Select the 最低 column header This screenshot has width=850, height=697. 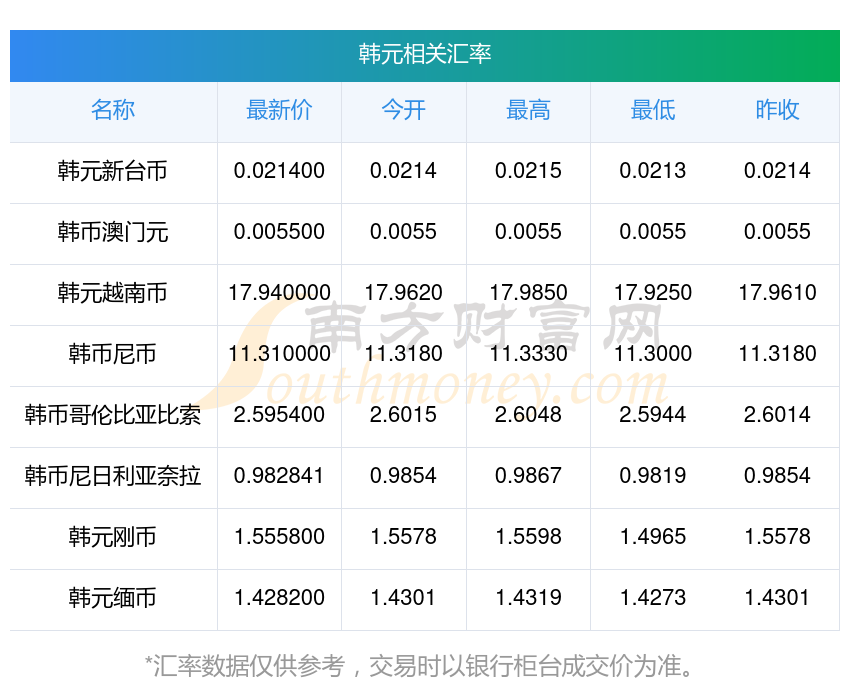pyautogui.click(x=652, y=111)
